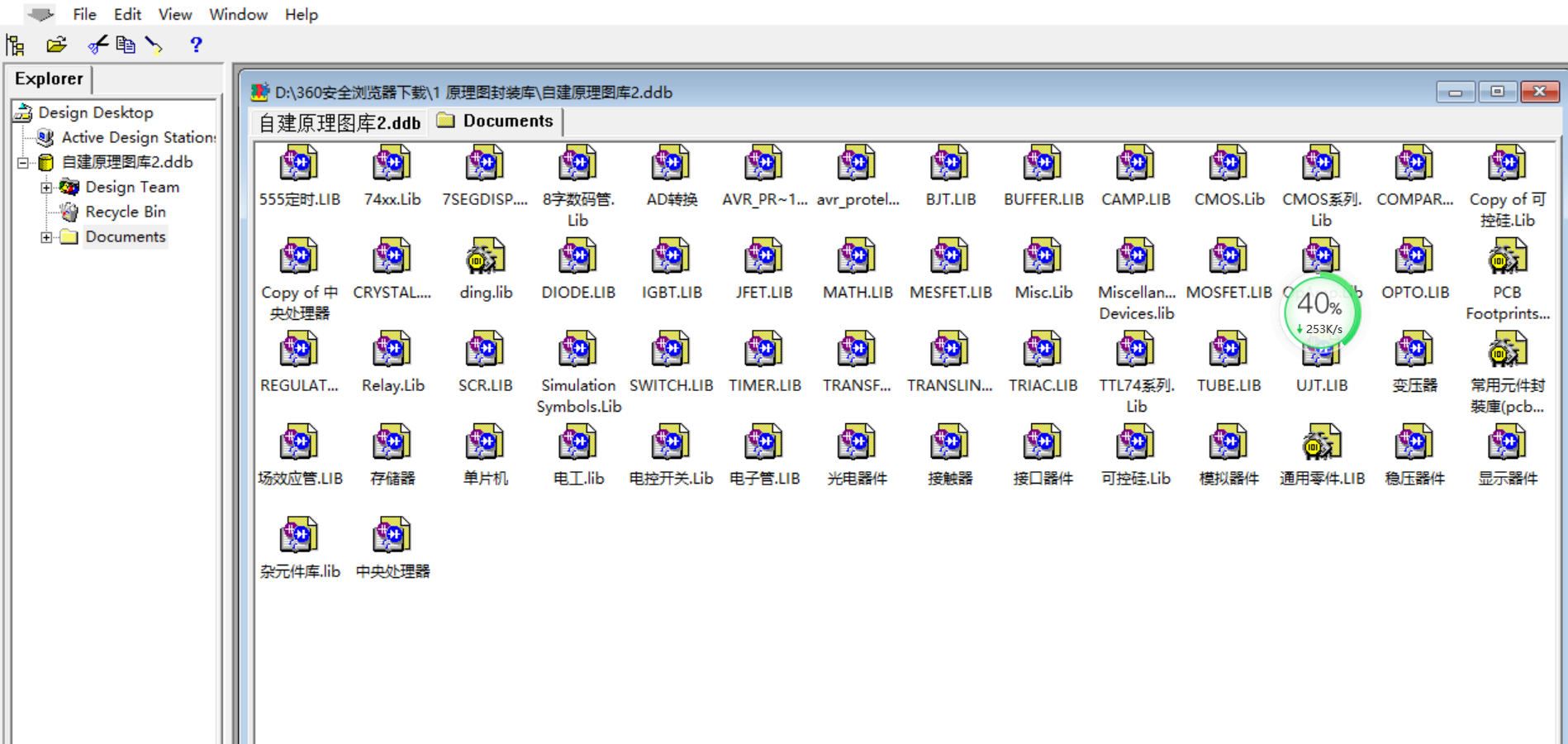Screen dimensions: 1568x744
Task: Select the SWITCH.LIB library icon
Action: (671, 350)
